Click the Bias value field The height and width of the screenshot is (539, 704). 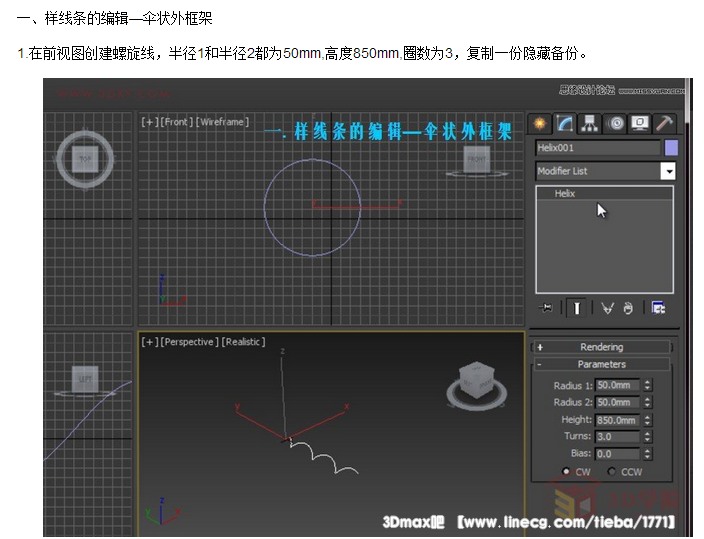pyautogui.click(x=617, y=454)
